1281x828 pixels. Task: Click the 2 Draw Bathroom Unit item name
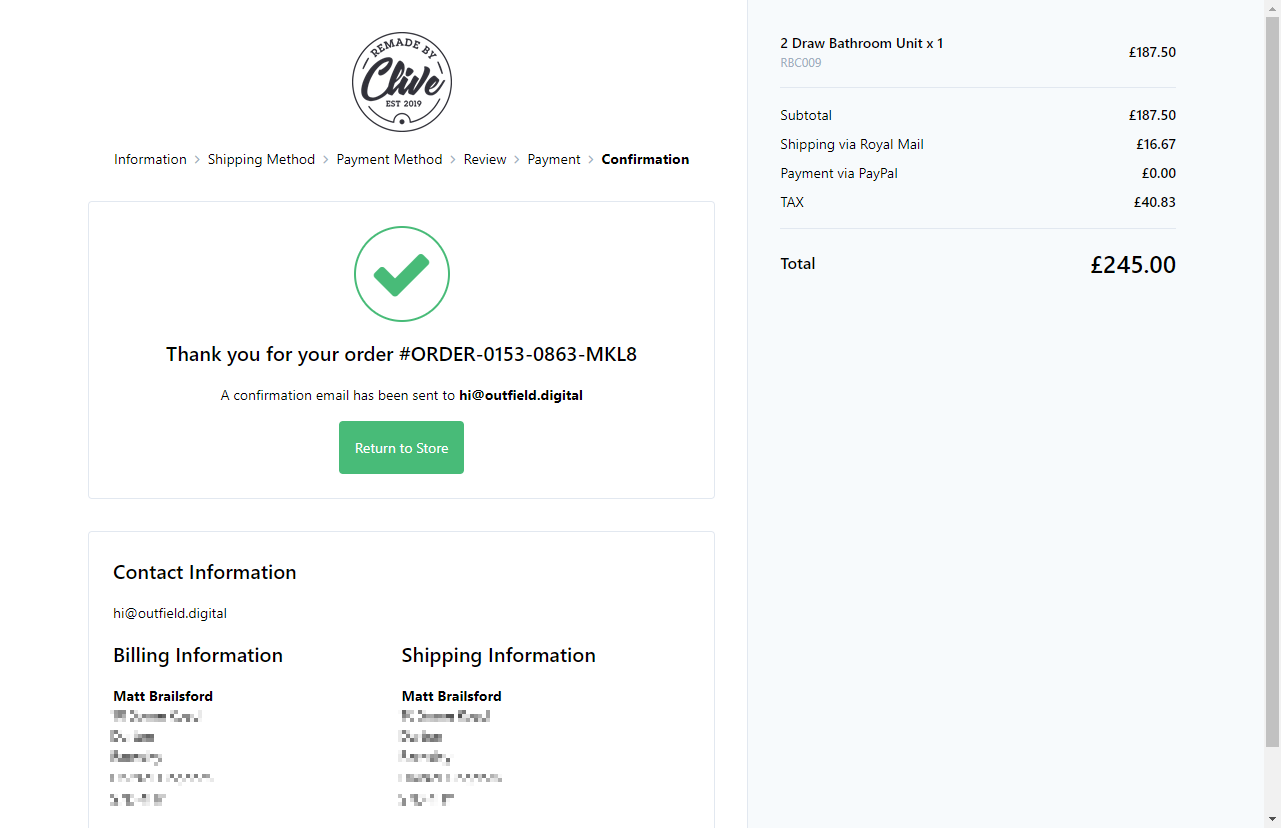click(861, 44)
